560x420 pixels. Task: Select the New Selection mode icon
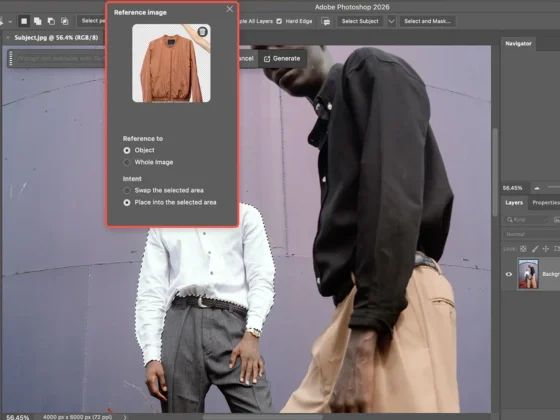(24, 21)
